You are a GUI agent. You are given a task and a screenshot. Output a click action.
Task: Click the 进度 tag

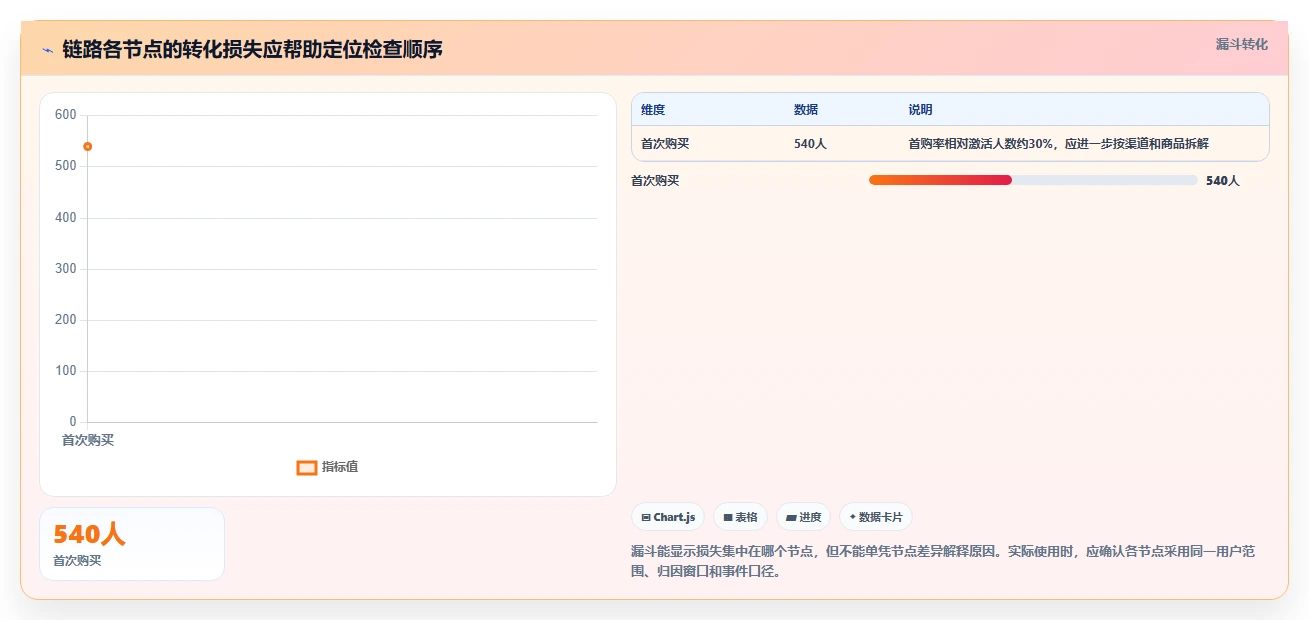(x=804, y=517)
